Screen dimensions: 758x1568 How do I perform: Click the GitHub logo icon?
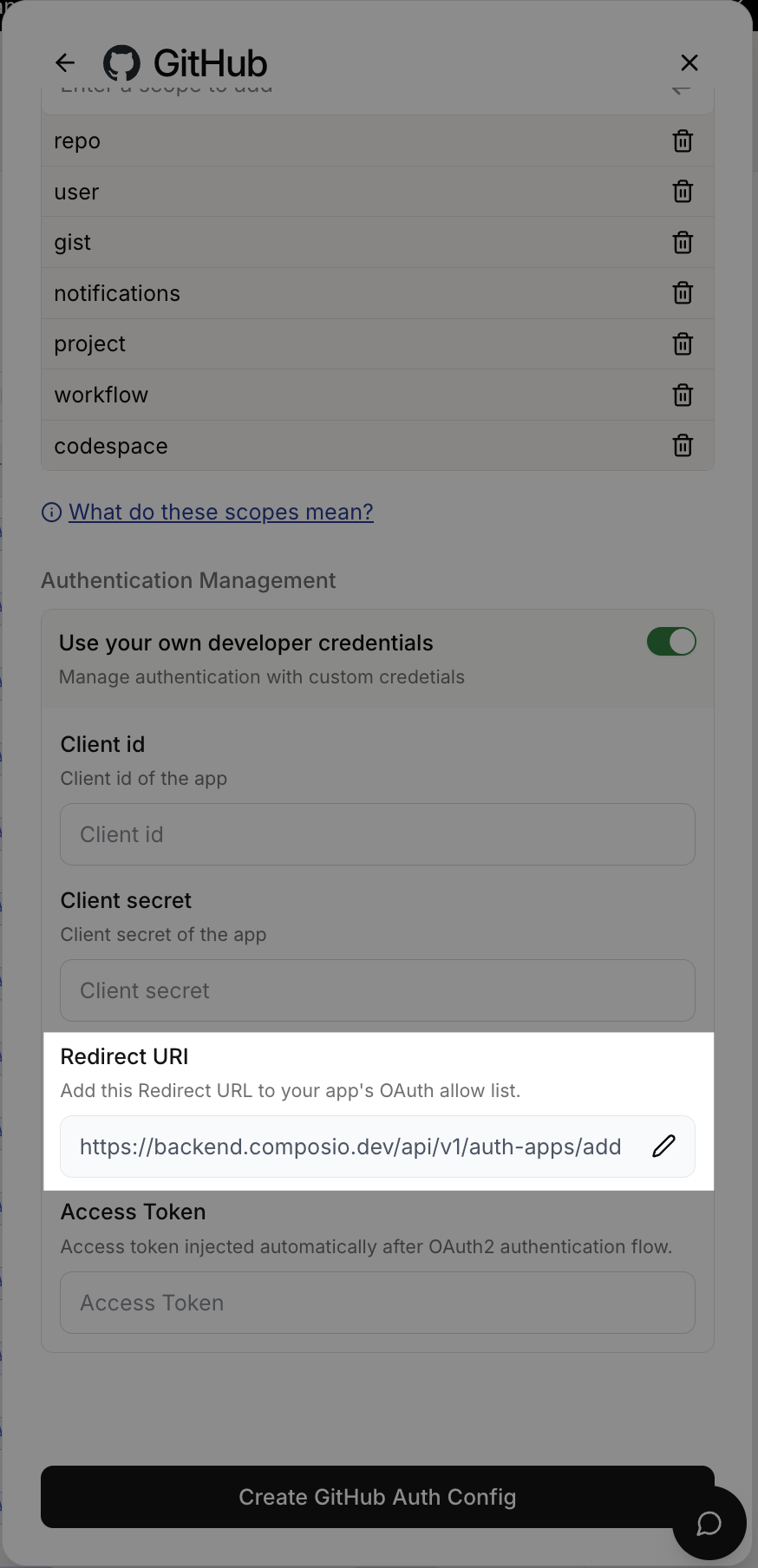(122, 62)
